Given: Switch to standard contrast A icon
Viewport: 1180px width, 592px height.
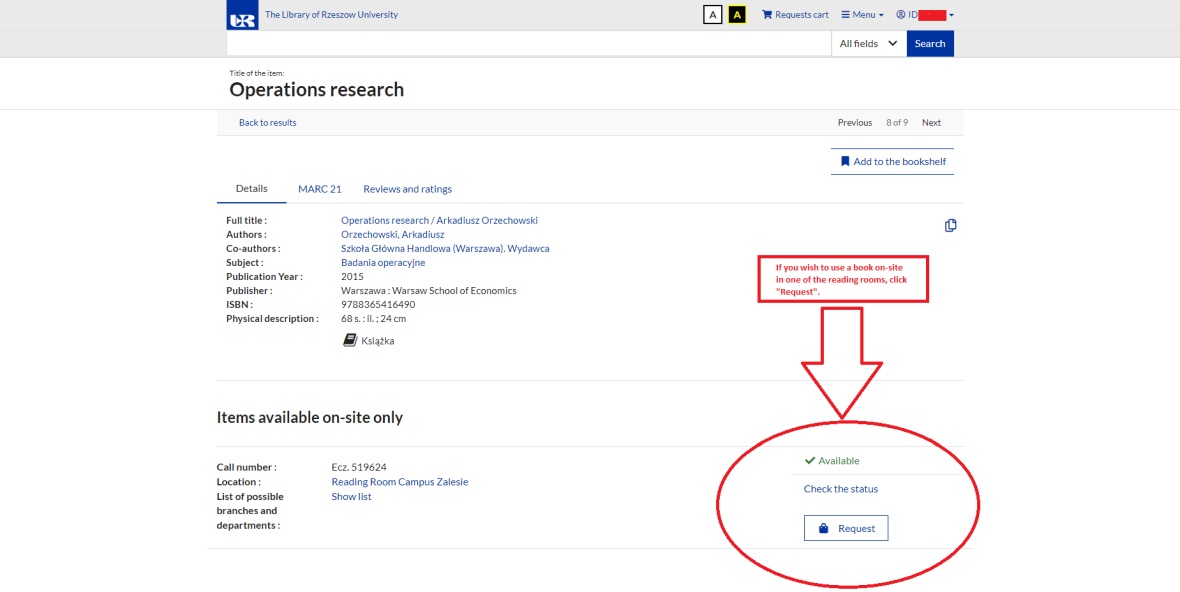Looking at the screenshot, I should pos(712,14).
